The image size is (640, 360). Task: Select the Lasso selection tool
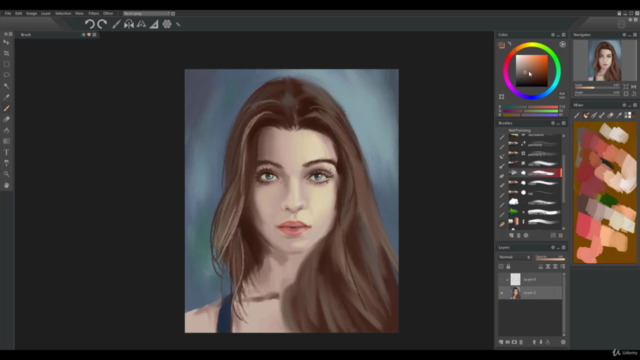click(x=7, y=75)
